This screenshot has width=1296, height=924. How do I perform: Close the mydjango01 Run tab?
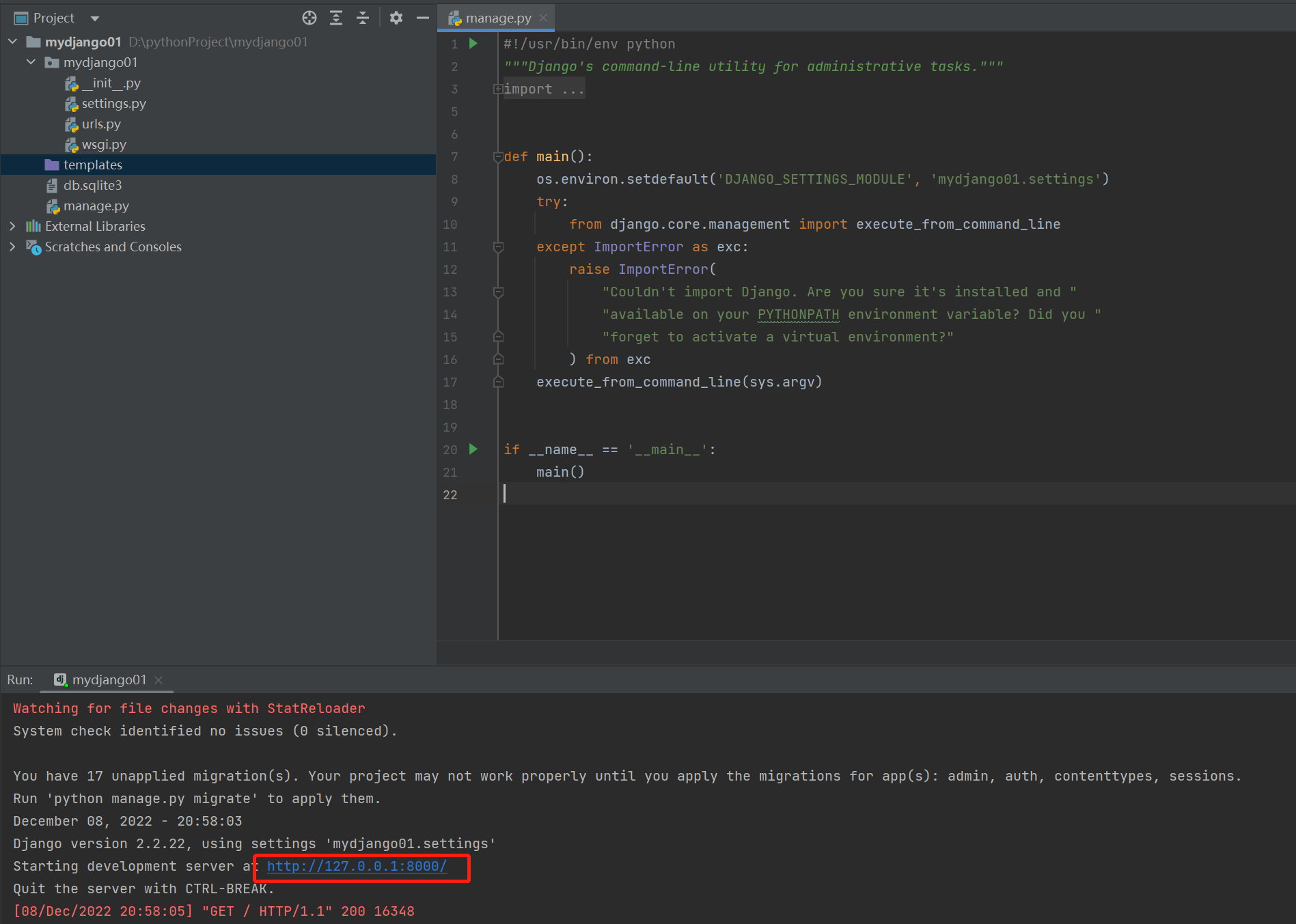[x=158, y=680]
